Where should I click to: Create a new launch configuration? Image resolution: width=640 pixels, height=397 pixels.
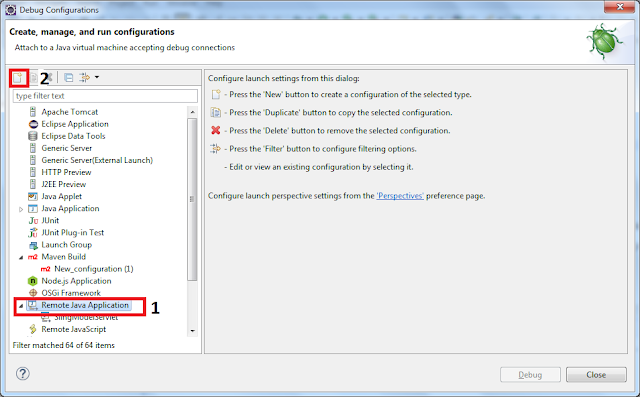(18, 78)
